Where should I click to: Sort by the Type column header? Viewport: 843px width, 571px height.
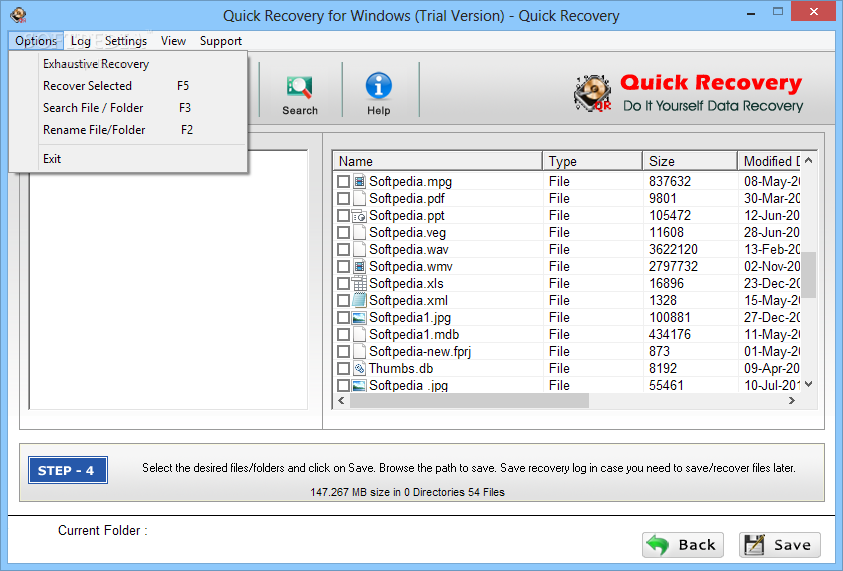(592, 161)
